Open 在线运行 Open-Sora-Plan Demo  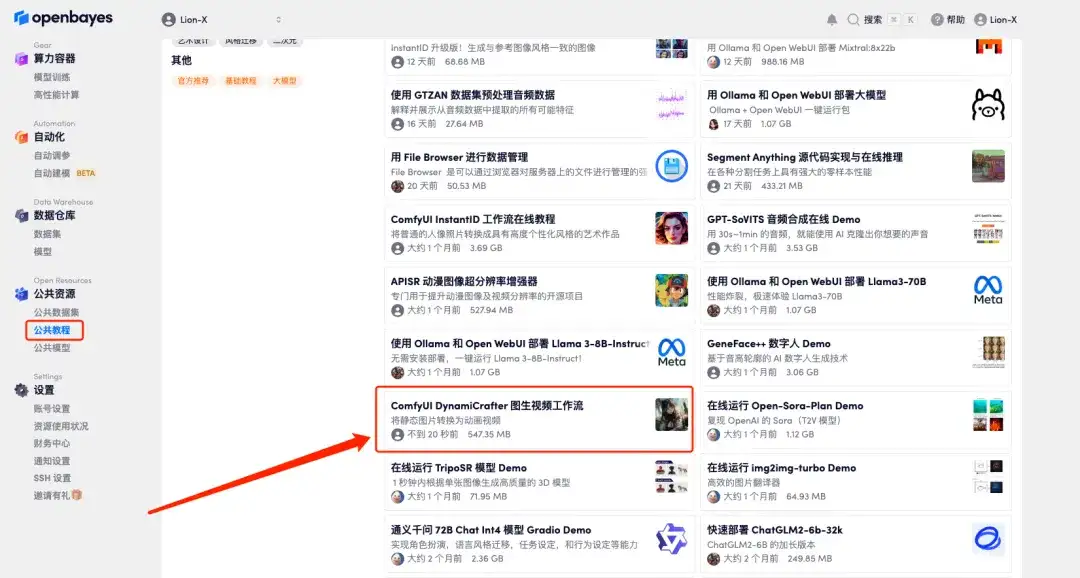[785, 406]
